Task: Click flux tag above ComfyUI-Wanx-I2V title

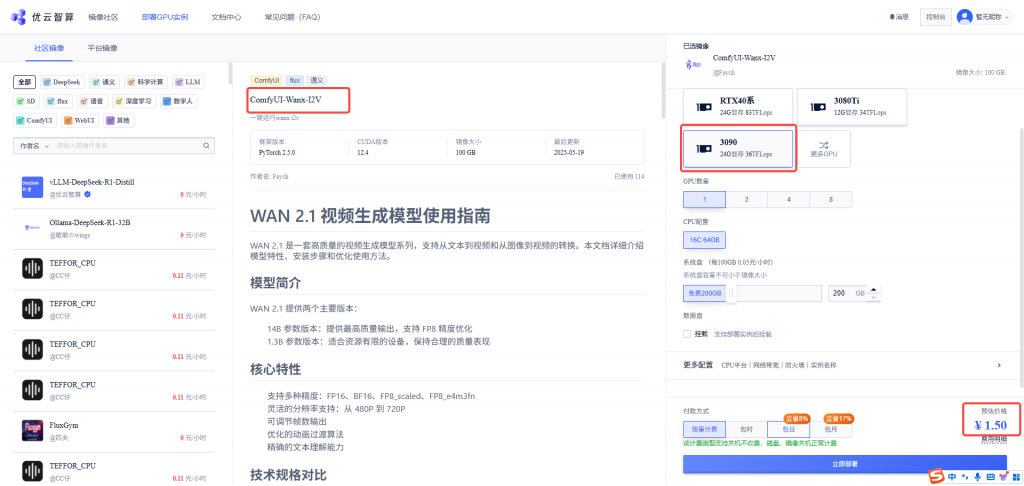Action: [294, 80]
